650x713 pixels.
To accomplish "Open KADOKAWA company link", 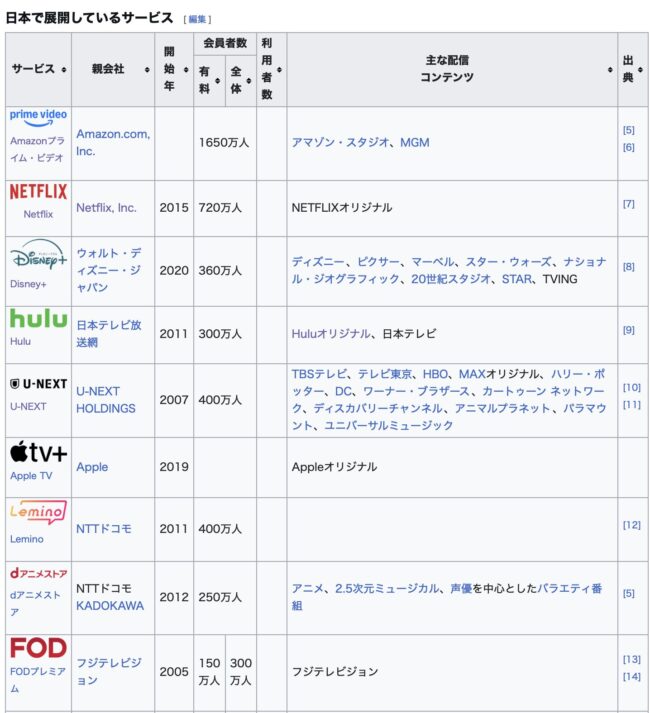I will [110, 606].
